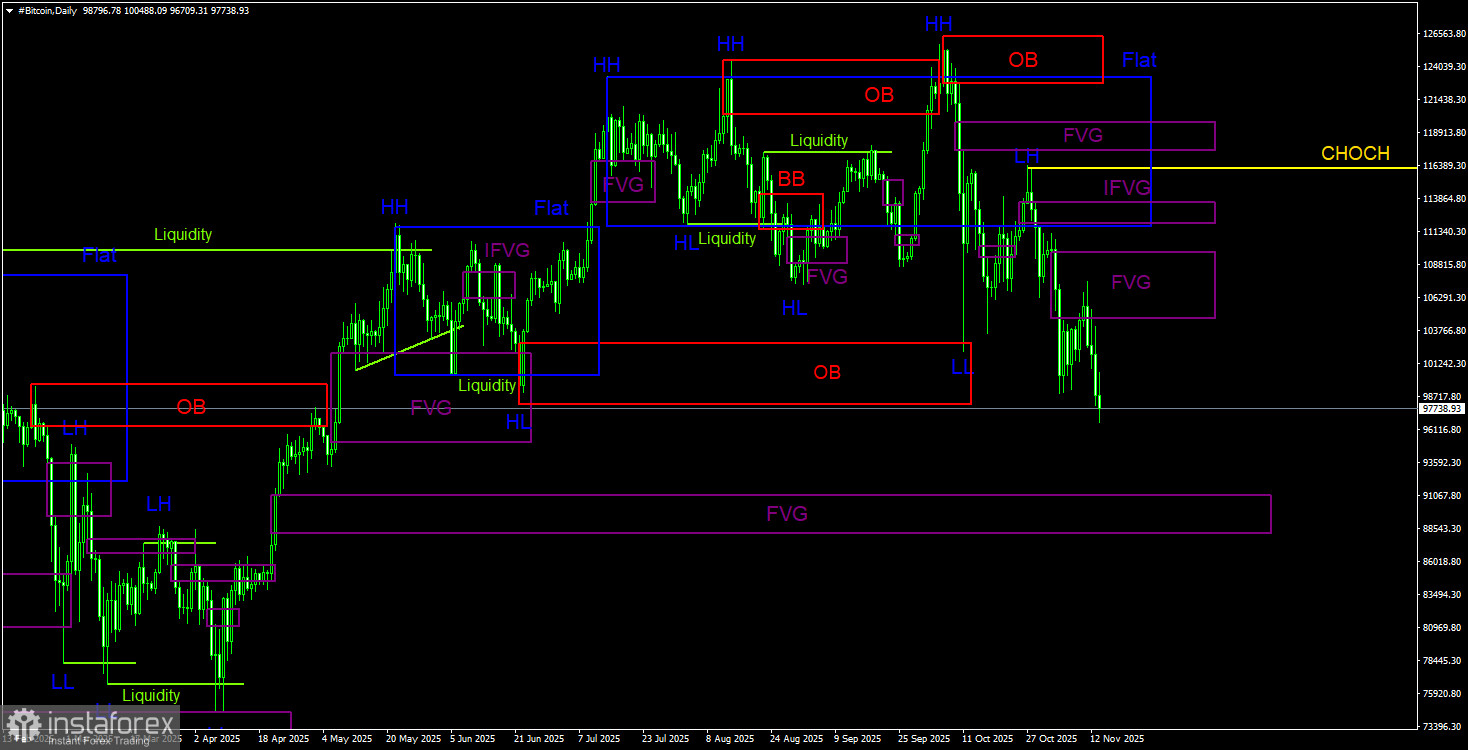This screenshot has height=750, width=1468.
Task: Select the highlighted 97738.93 current price tag
Action: click(1442, 409)
